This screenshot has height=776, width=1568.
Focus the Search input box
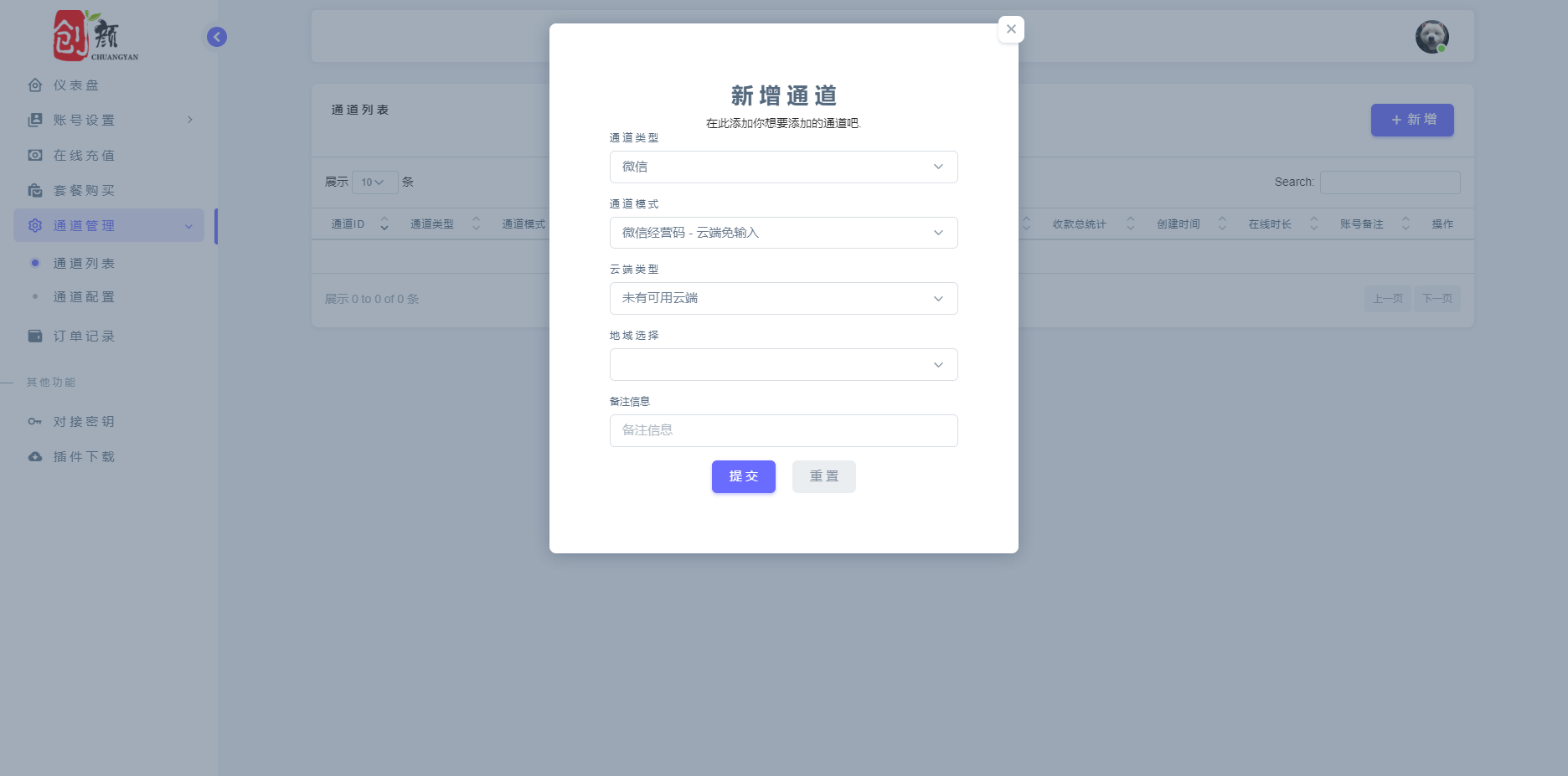click(x=1390, y=182)
